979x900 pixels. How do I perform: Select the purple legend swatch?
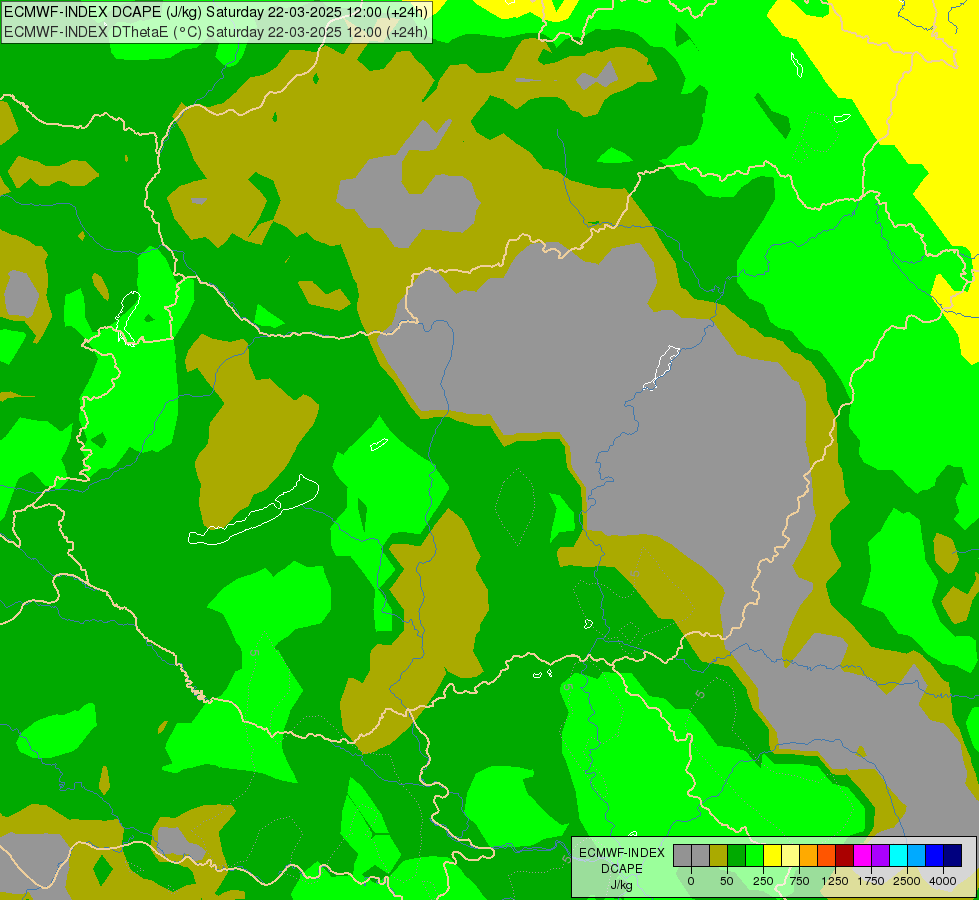(x=880, y=856)
